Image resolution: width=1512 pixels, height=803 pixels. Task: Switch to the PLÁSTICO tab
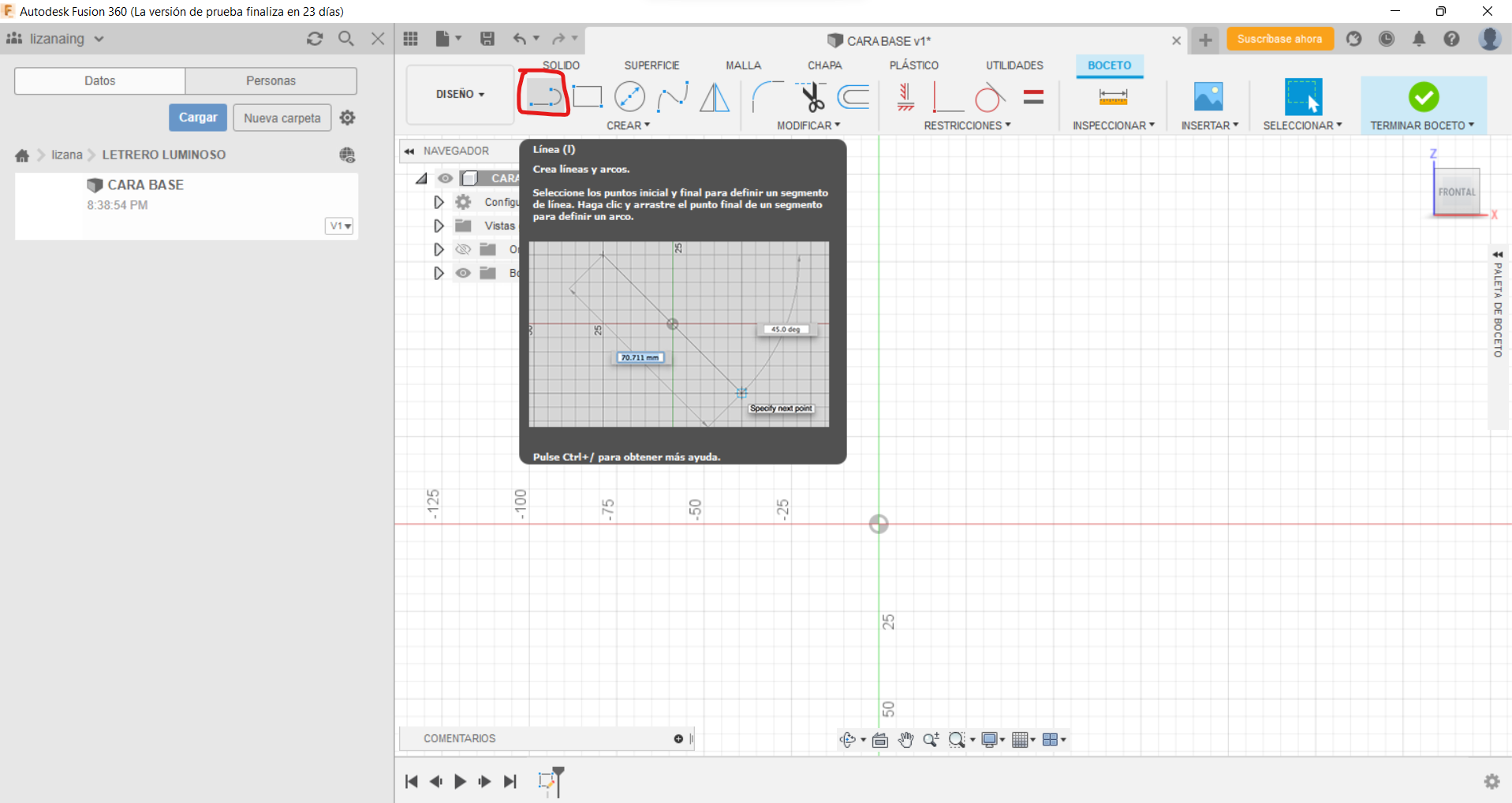tap(914, 65)
